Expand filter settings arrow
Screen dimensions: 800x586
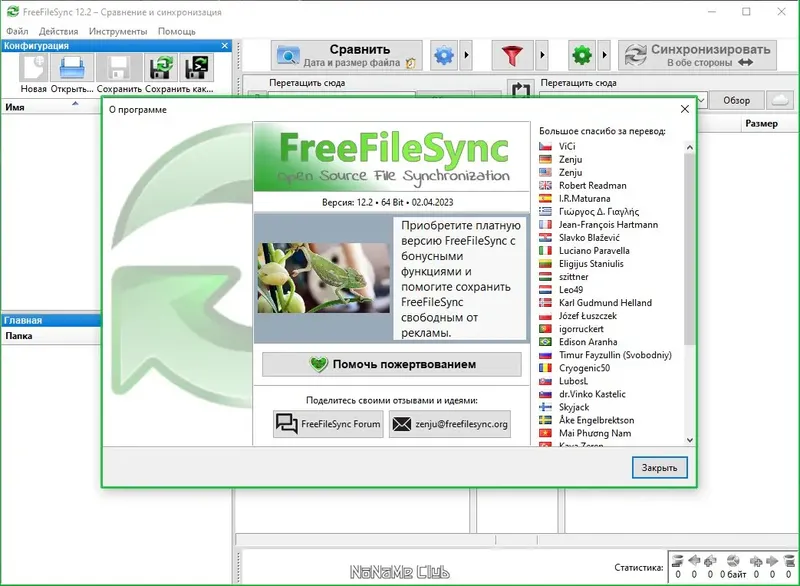[542, 55]
